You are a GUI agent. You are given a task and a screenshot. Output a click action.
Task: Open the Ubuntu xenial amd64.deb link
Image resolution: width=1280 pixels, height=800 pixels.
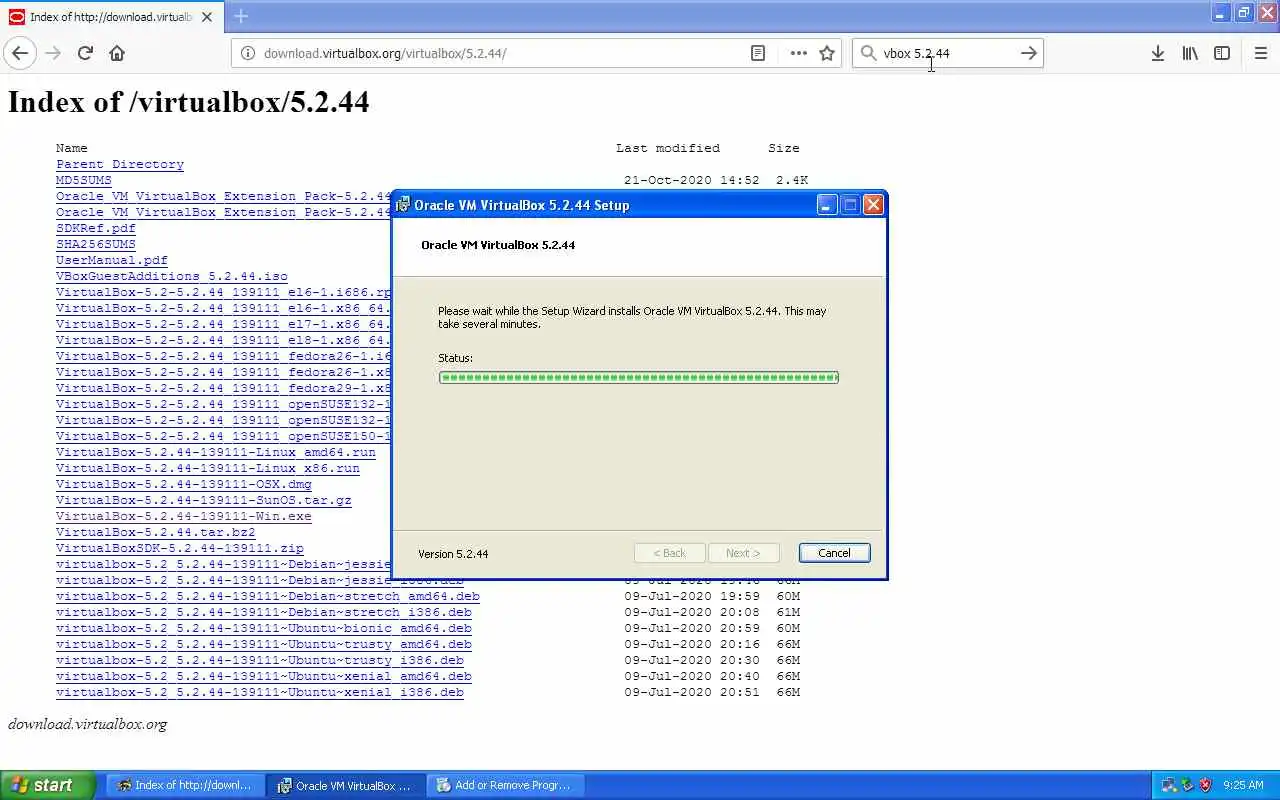pos(264,676)
